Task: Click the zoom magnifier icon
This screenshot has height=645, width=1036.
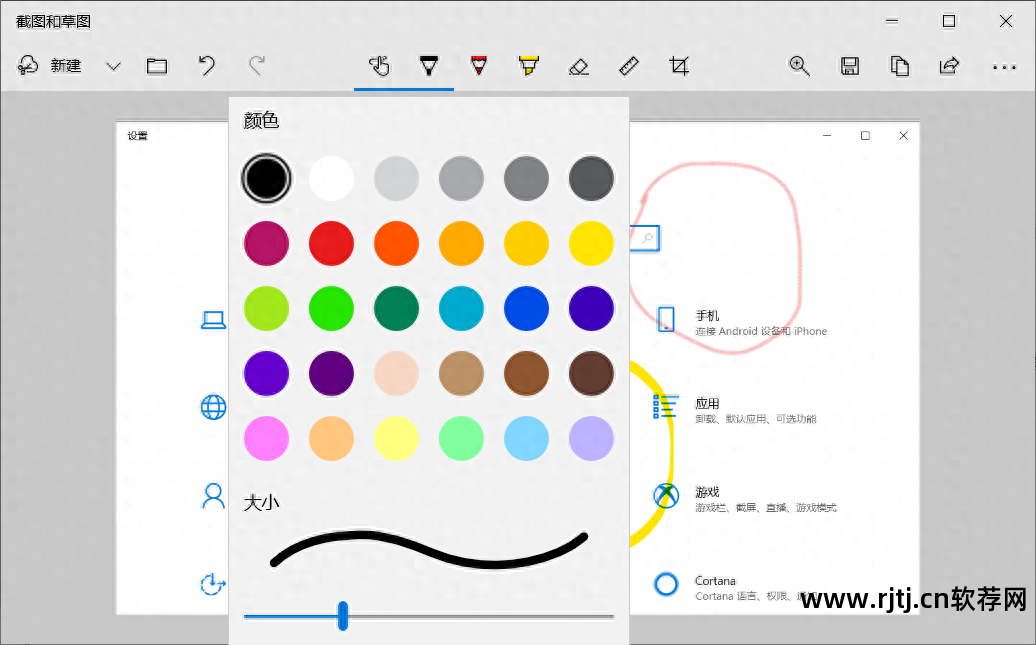Action: pos(800,66)
